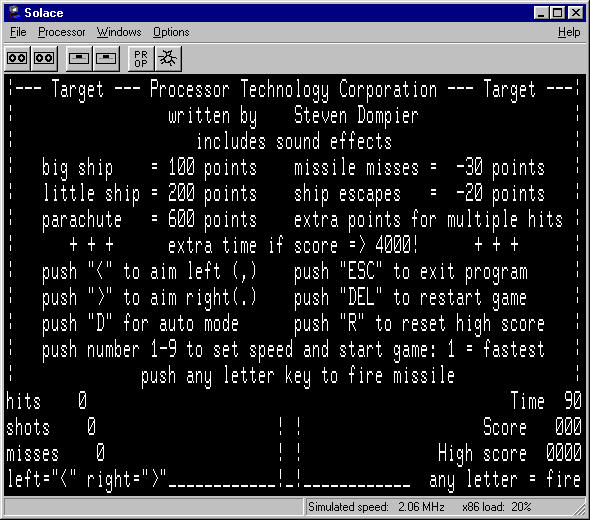The height and width of the screenshot is (520, 590).
Task: Click 'push "R" to reset high score' instruction
Action: point(419,324)
